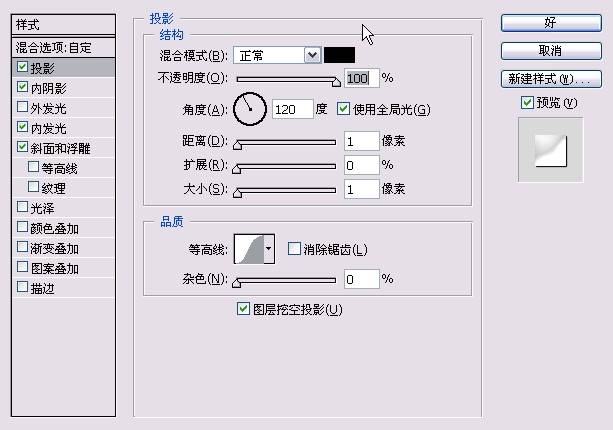This screenshot has height=430, width=613.
Task: Click the 距离 distance slider handle
Action: tap(237, 145)
